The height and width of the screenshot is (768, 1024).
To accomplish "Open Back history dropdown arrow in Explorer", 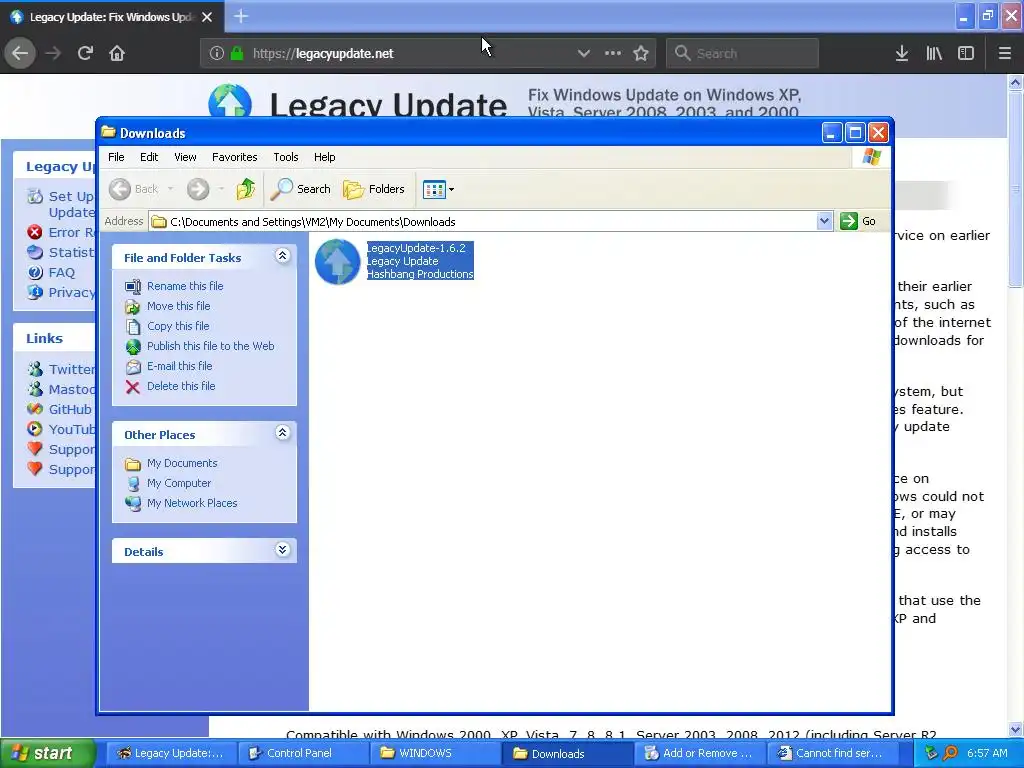I will pos(170,189).
